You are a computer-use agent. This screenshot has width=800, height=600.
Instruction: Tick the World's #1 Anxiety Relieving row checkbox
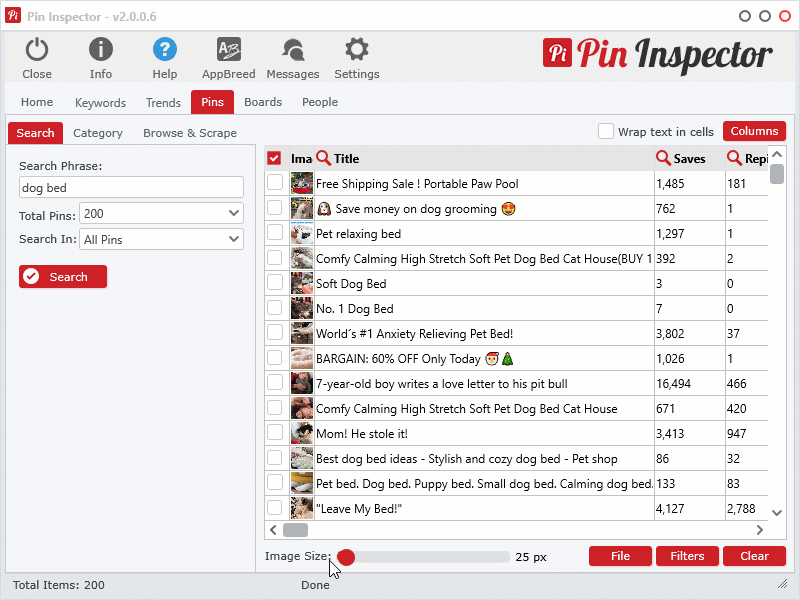pyautogui.click(x=274, y=332)
